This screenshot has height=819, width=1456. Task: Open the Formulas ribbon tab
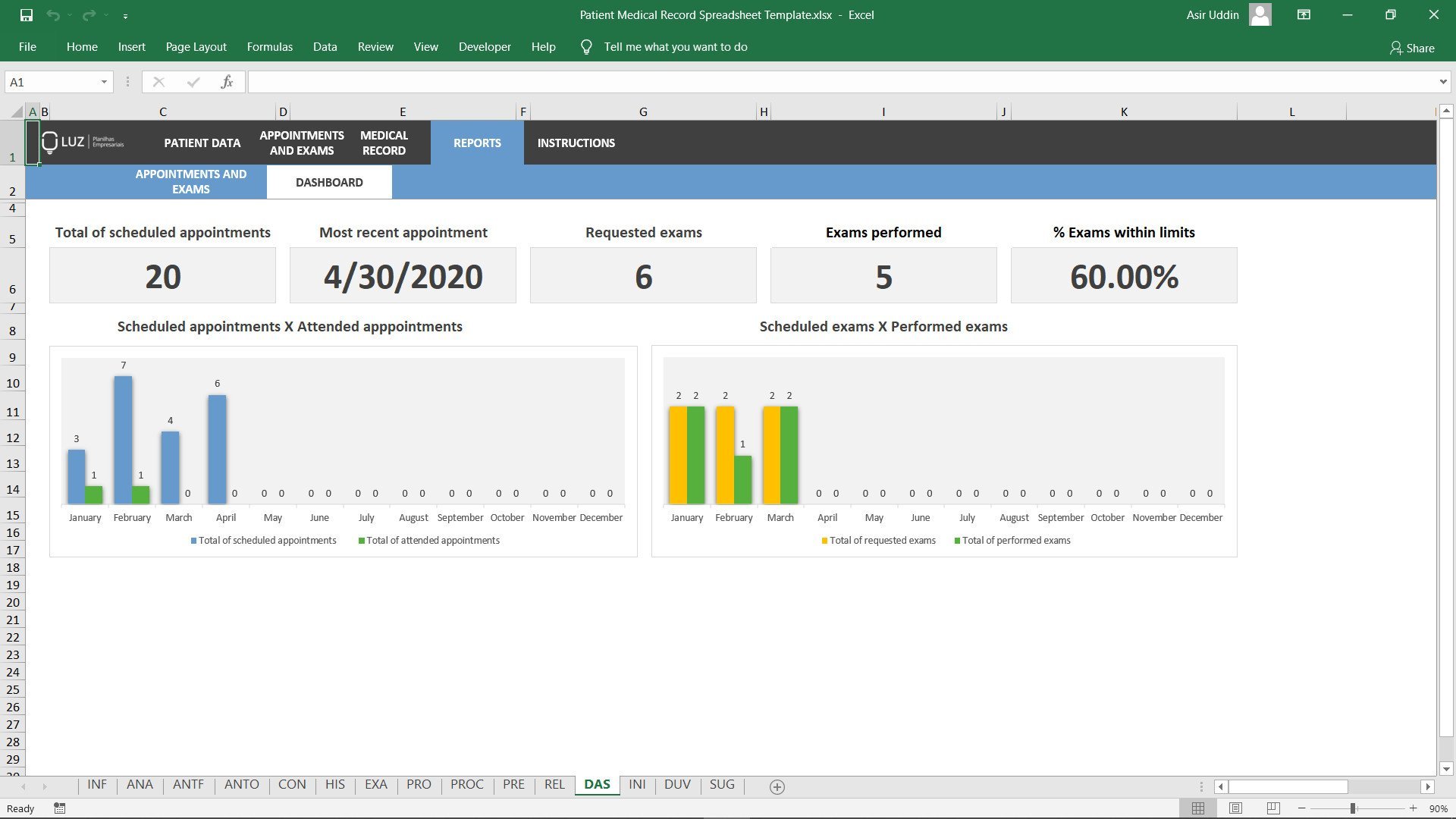[269, 47]
